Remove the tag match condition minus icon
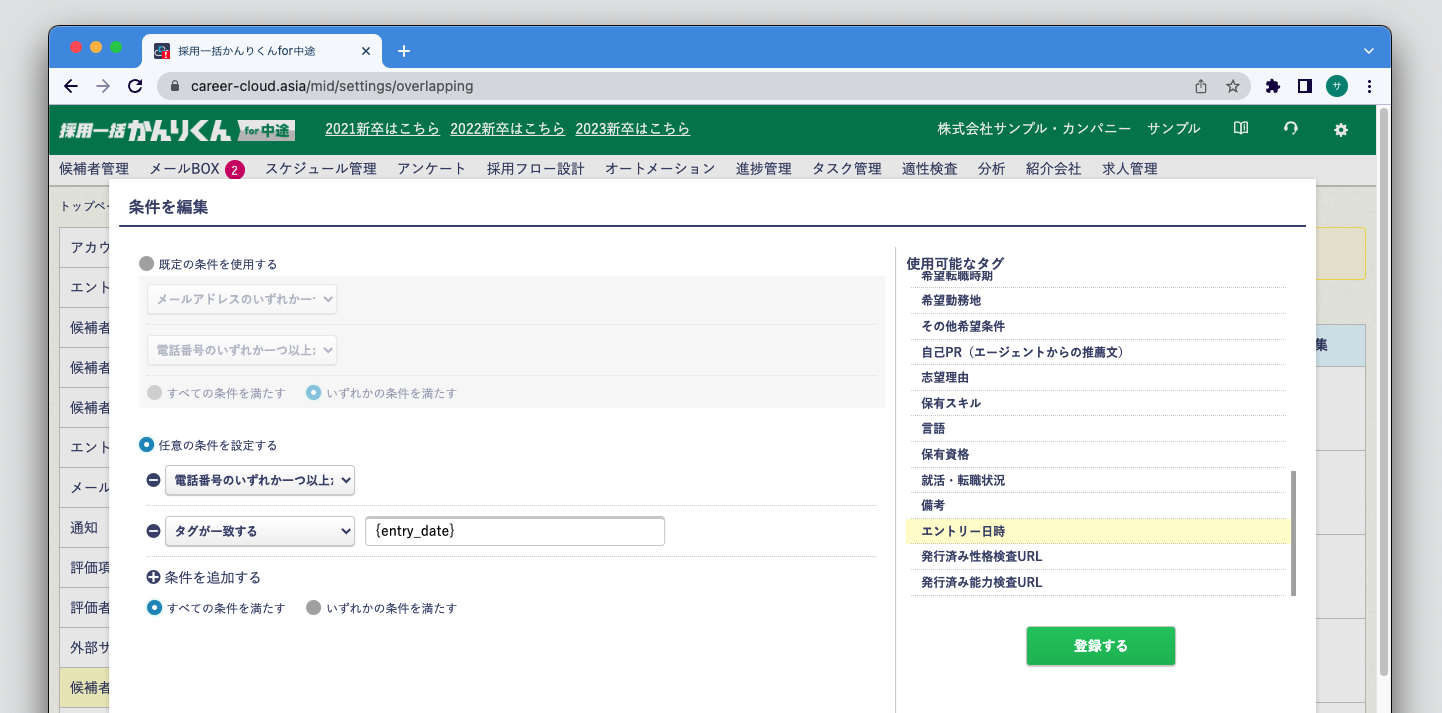 click(153, 531)
